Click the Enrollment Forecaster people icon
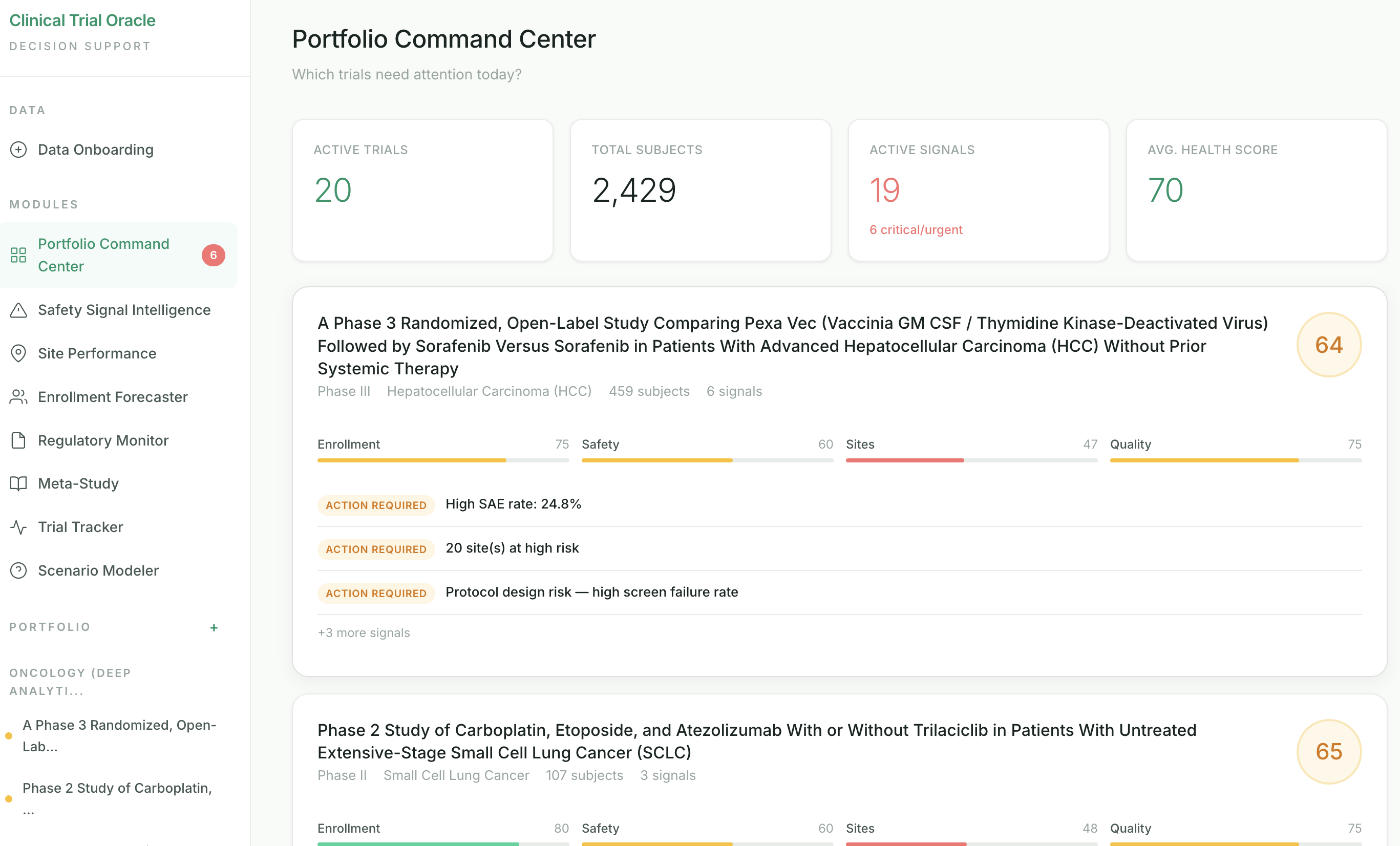This screenshot has width=1400, height=846. click(18, 396)
